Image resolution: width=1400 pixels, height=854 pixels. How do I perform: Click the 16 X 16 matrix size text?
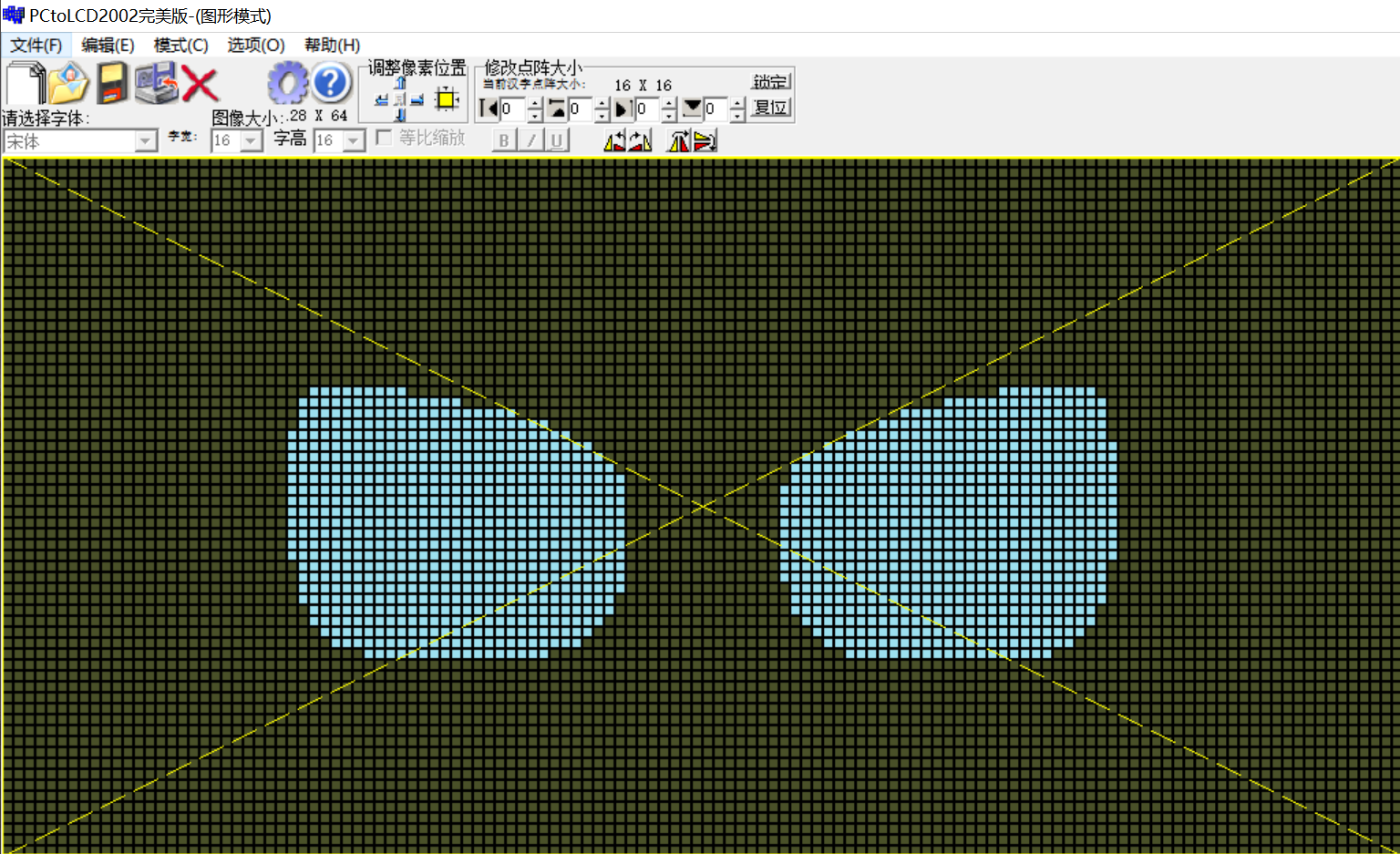pyautogui.click(x=643, y=85)
